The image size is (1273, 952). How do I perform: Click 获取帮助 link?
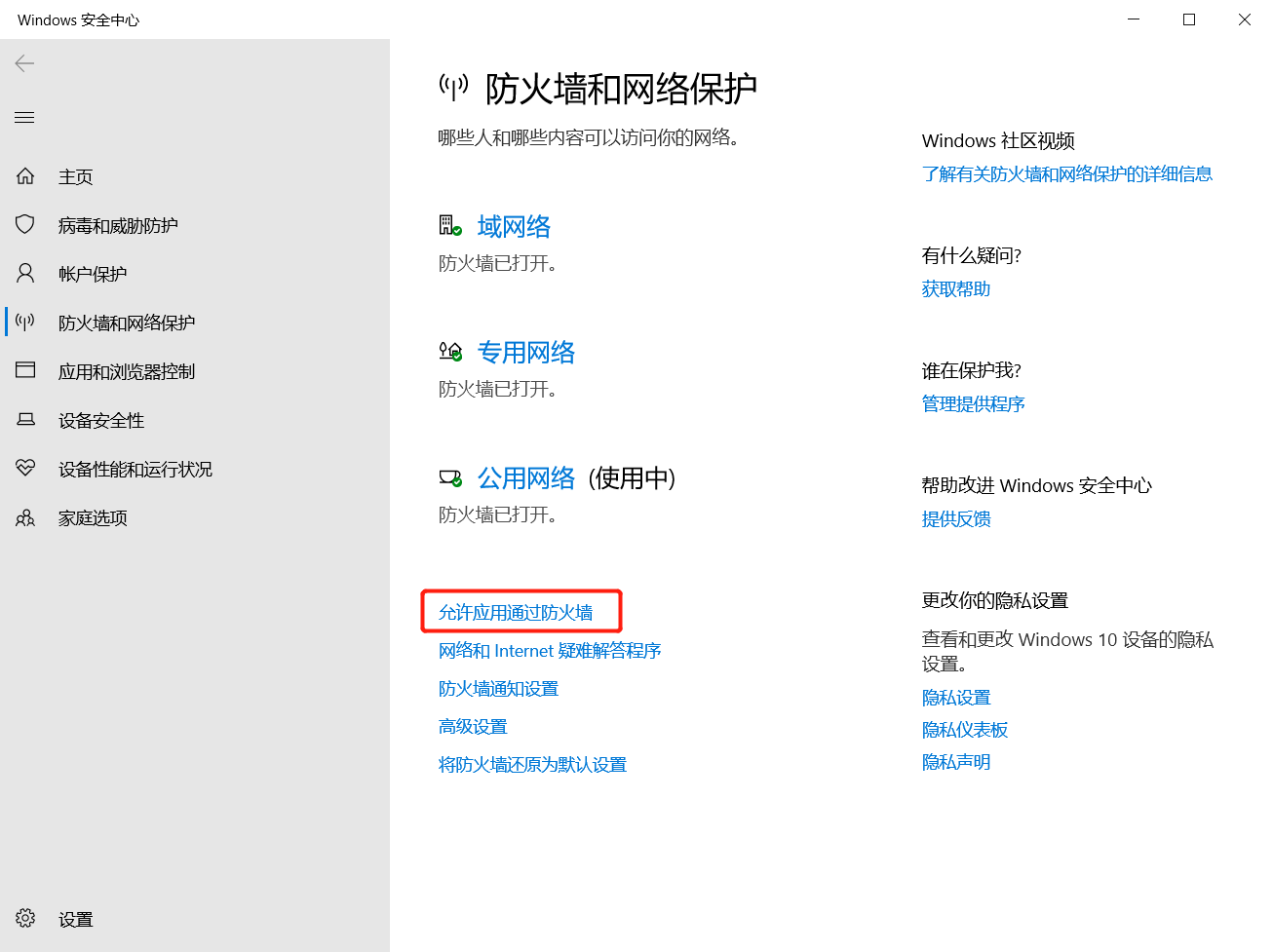click(956, 288)
